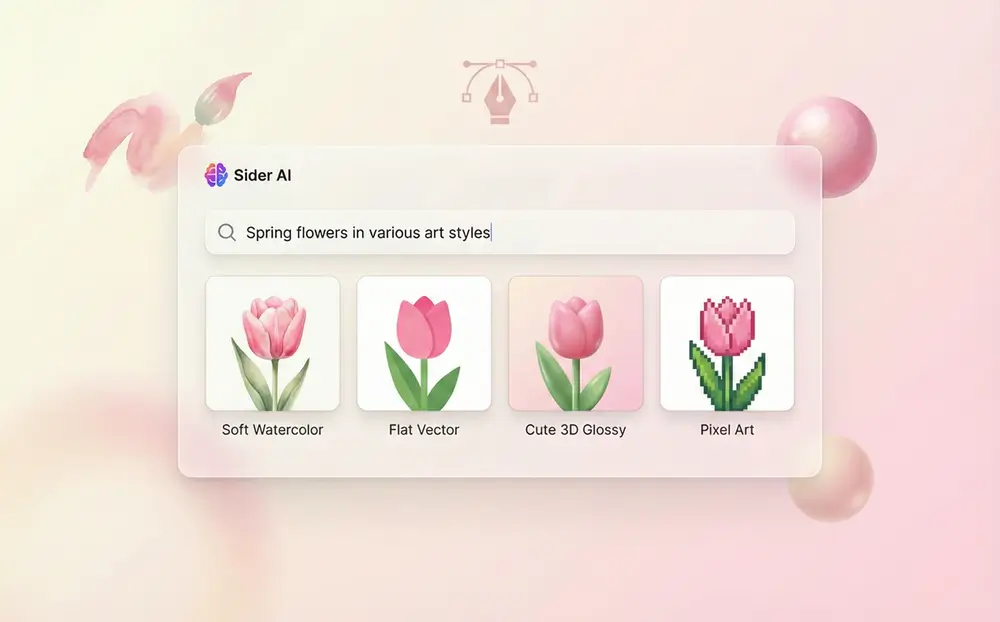Click the Sider AI brain logo icon
The image size is (1000, 622).
216,175
